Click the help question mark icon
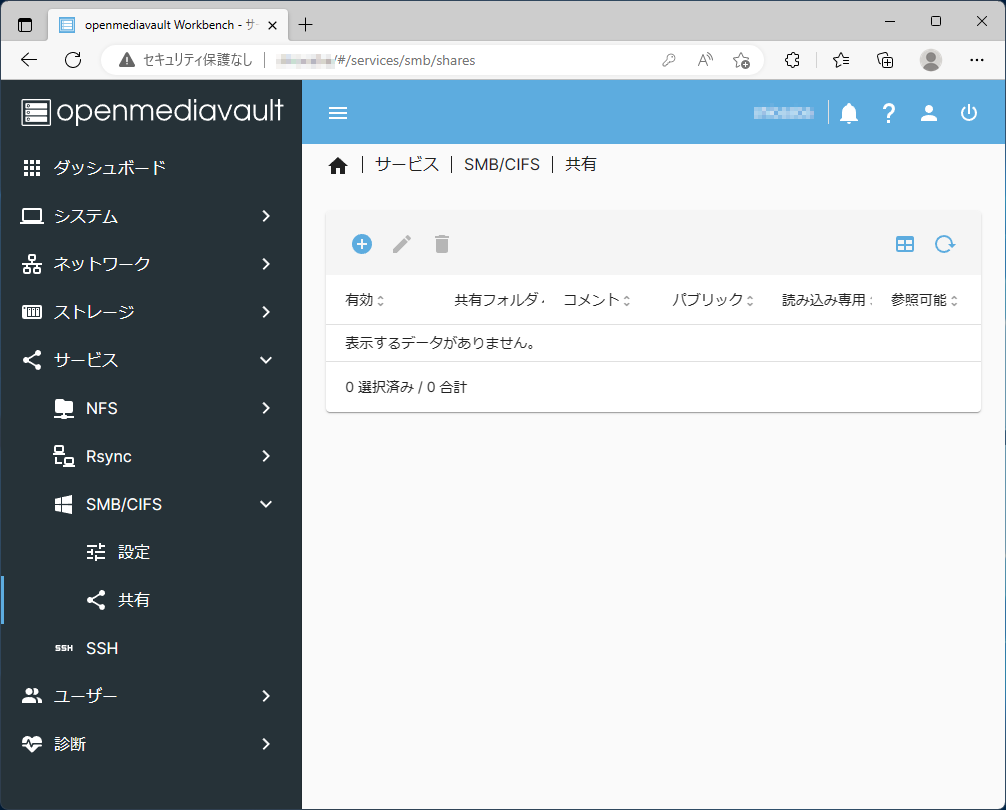This screenshot has width=1006, height=810. 888,113
